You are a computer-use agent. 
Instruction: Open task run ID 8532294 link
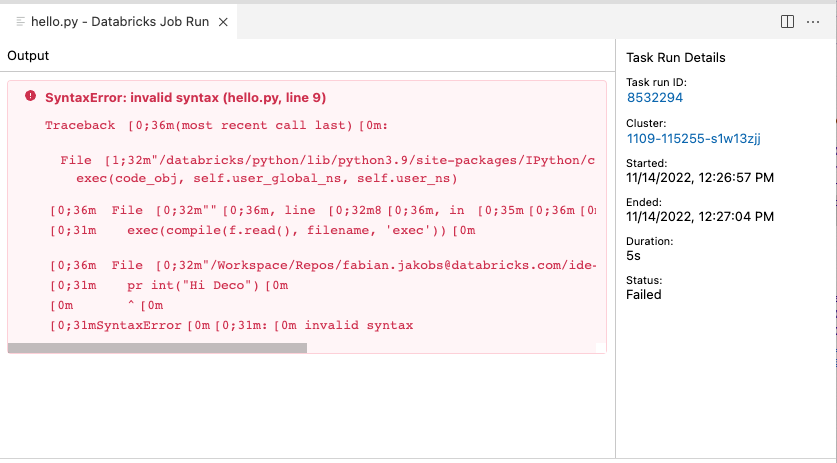654,97
